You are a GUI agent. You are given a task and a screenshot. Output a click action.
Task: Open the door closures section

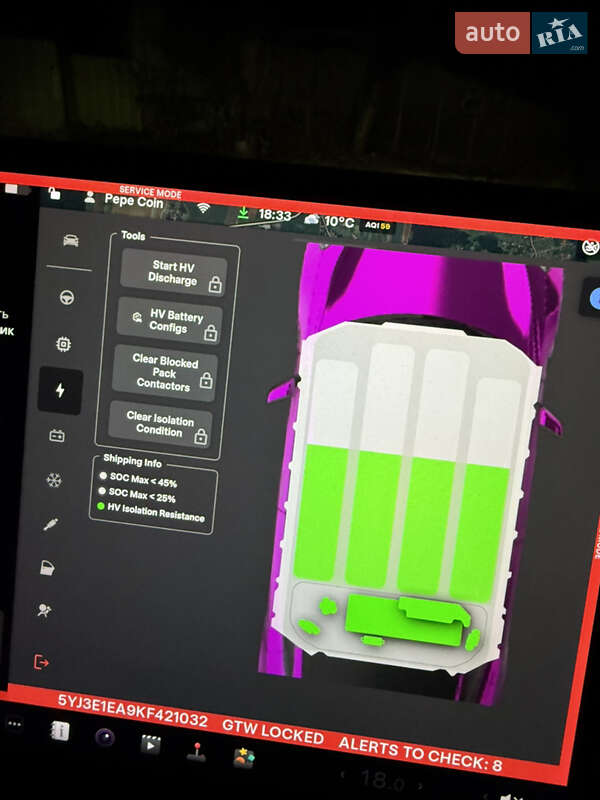click(x=47, y=567)
